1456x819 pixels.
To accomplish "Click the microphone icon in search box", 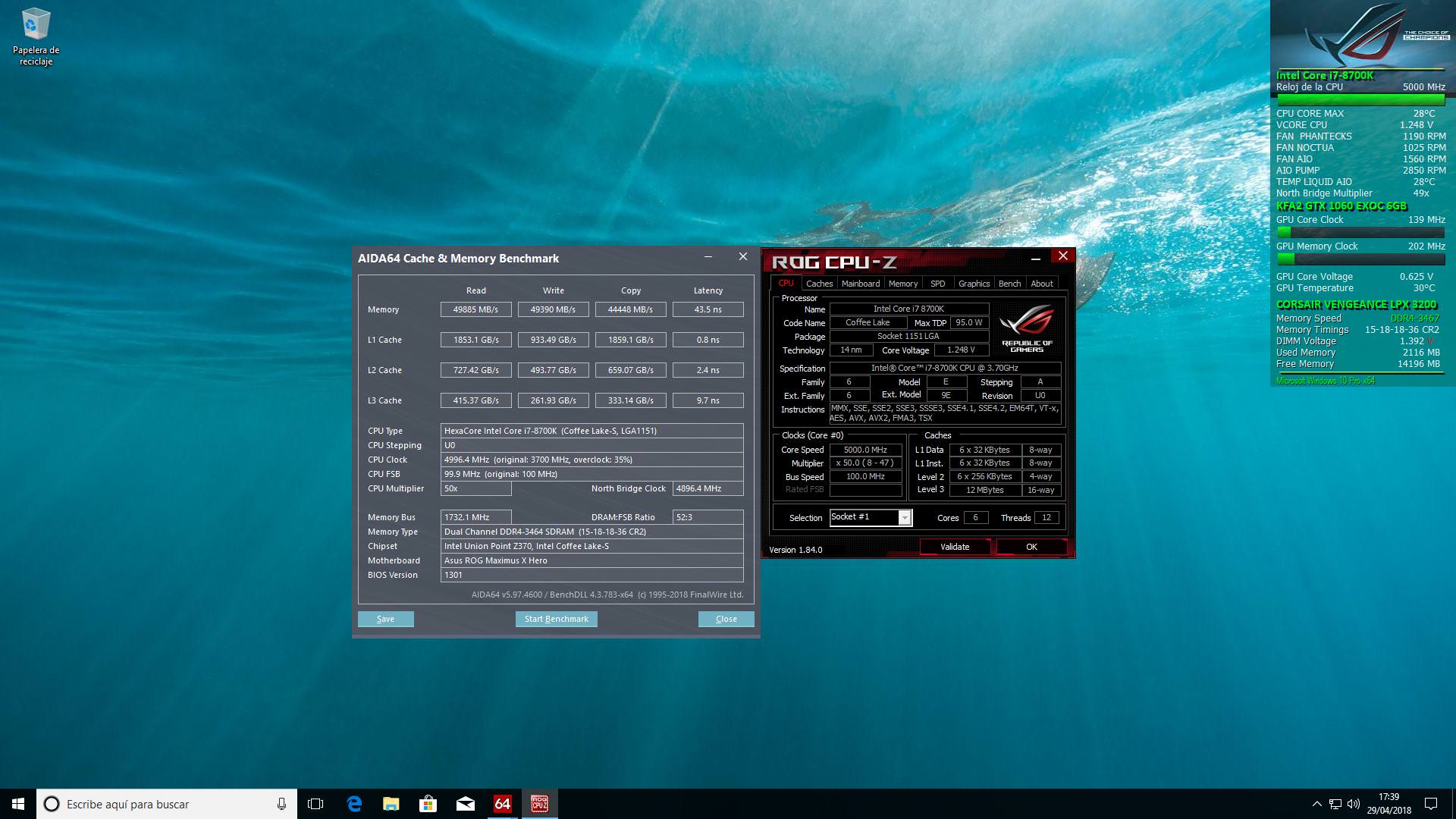I will (x=281, y=804).
